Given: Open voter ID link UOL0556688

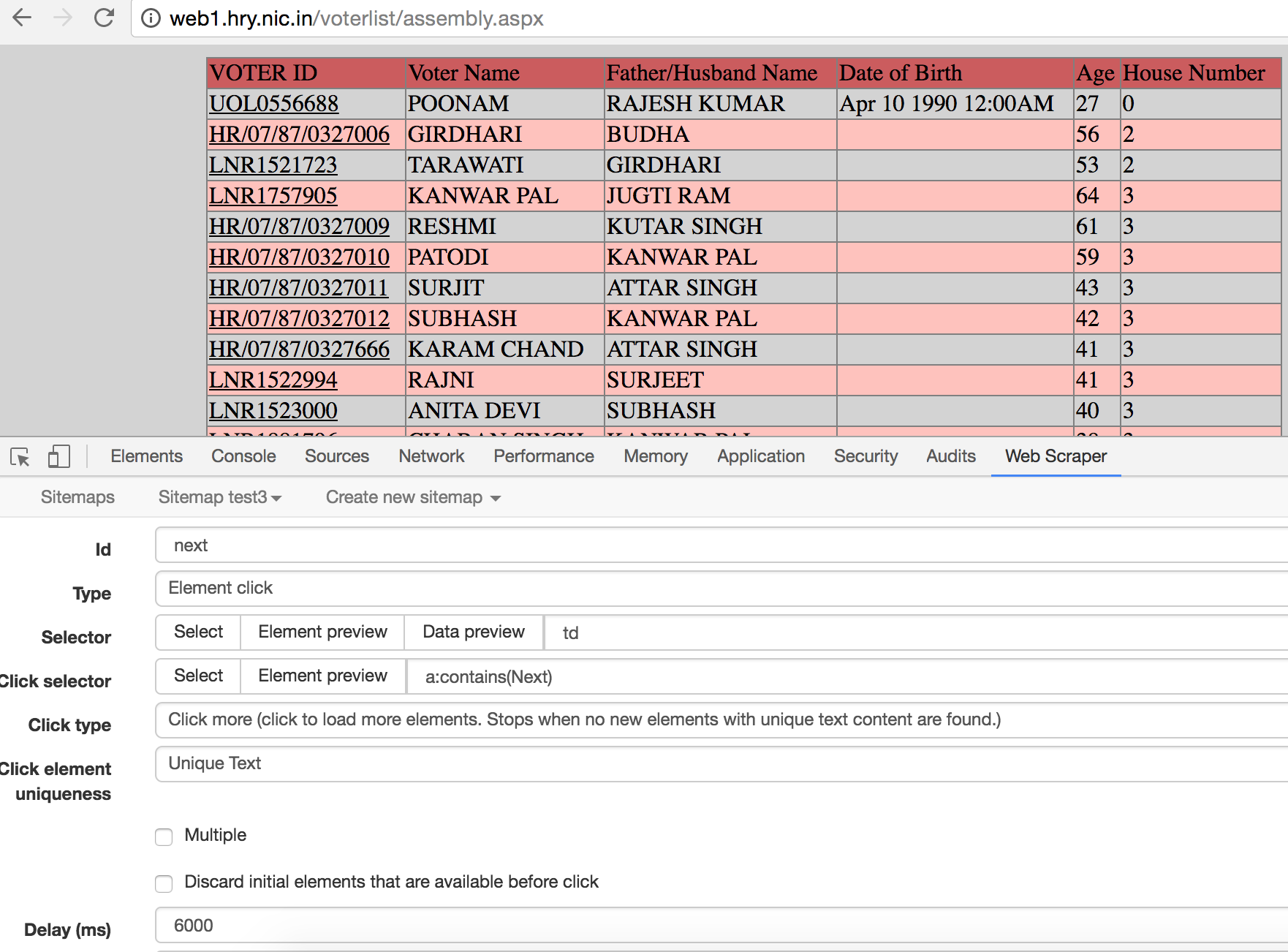Looking at the screenshot, I should pos(273,104).
